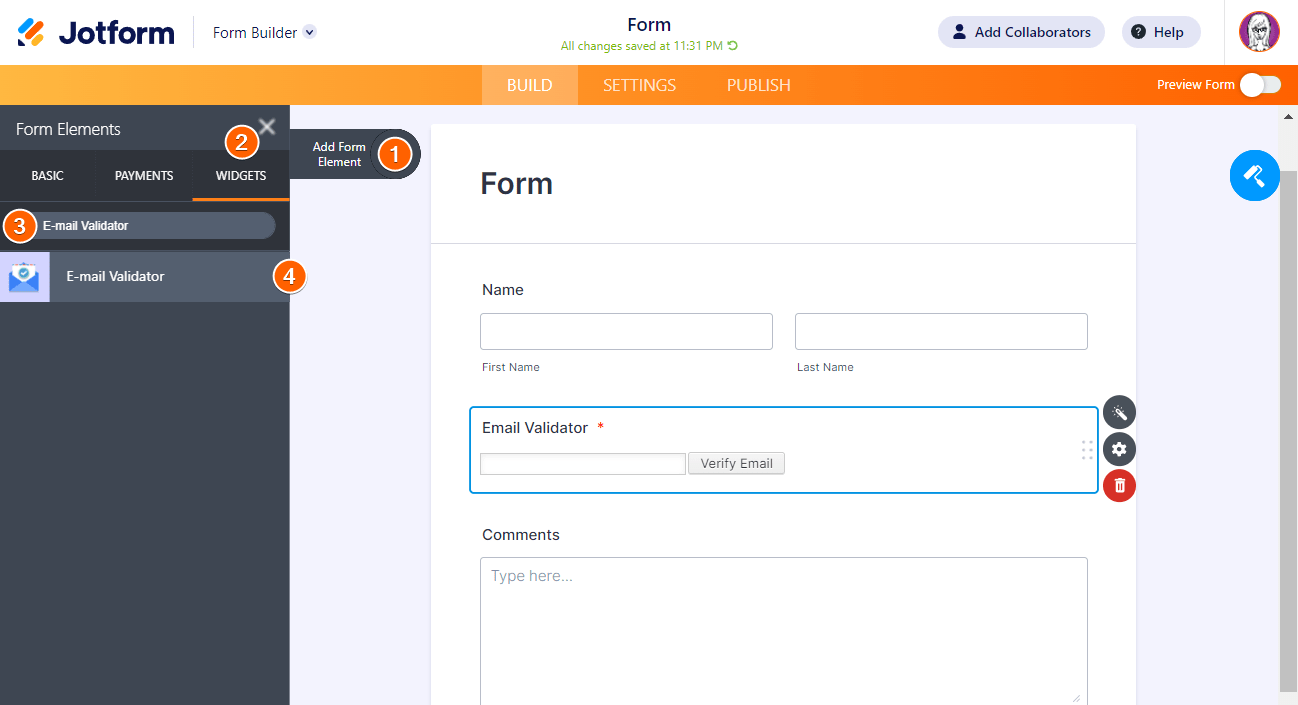This screenshot has height=705, width=1298.
Task: Click the First Name input field
Action: [x=626, y=331]
